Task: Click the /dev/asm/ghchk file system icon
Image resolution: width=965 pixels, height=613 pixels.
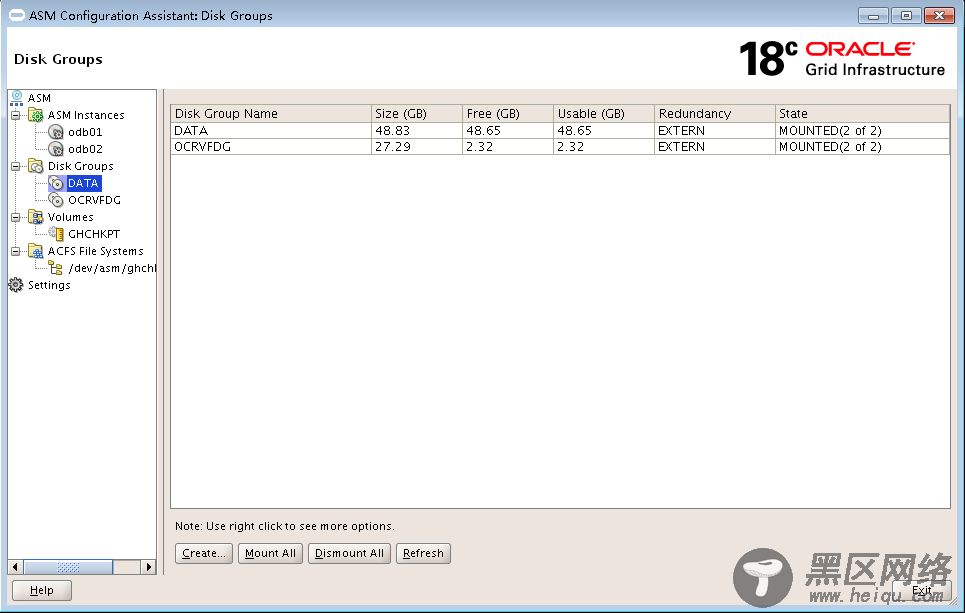Action: 56,268
